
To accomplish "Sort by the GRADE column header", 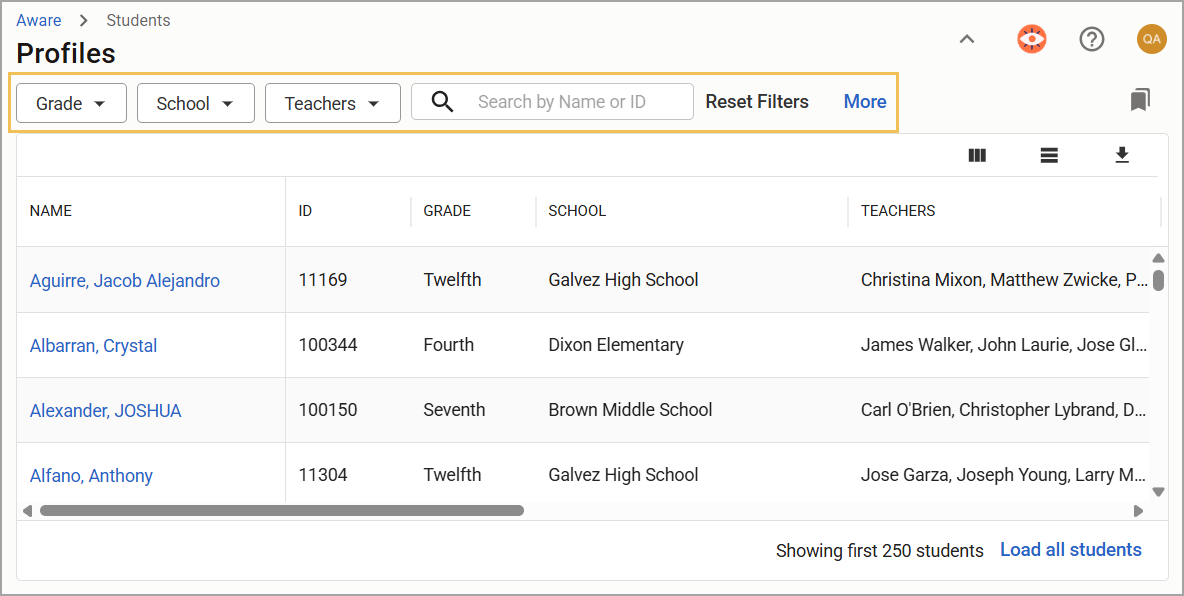I will tap(447, 211).
